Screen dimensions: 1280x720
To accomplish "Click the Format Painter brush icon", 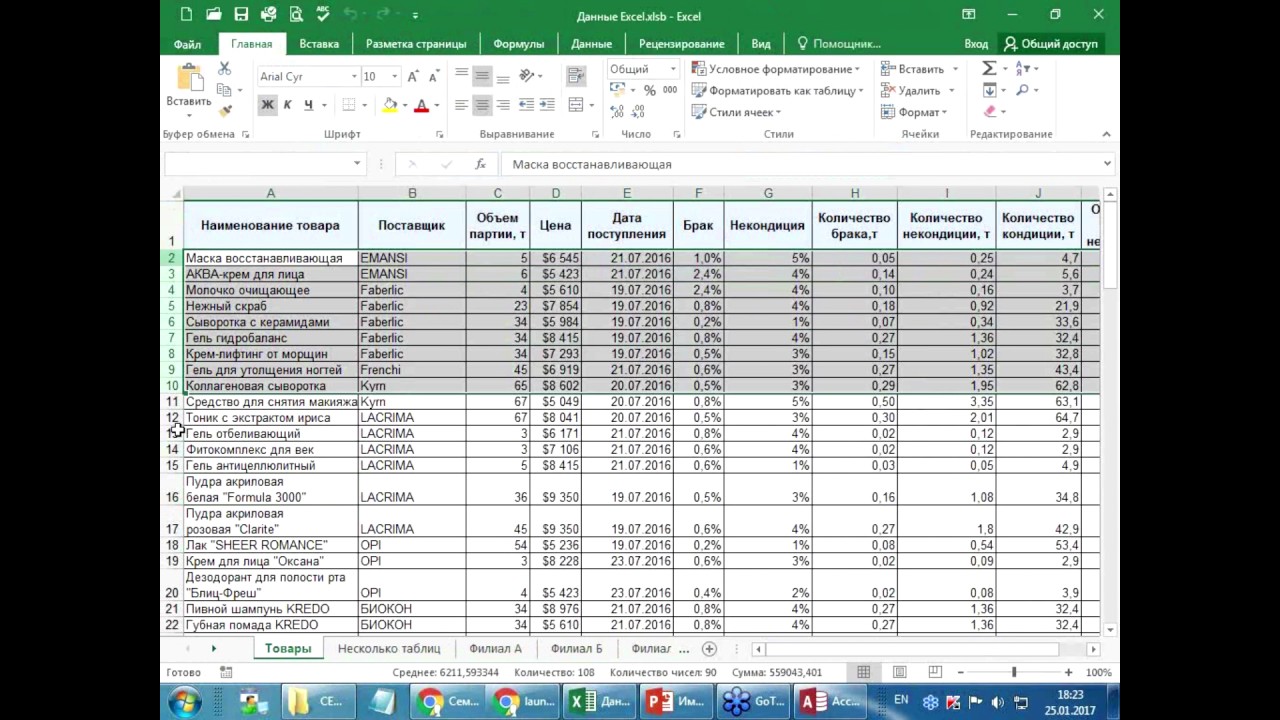I will [x=225, y=110].
